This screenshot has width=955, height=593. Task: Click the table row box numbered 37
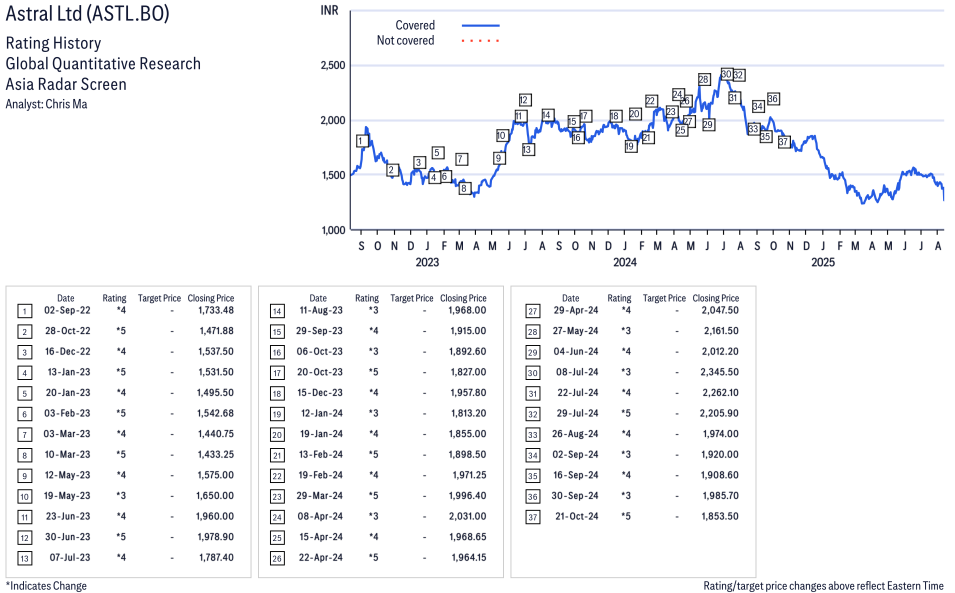click(533, 518)
